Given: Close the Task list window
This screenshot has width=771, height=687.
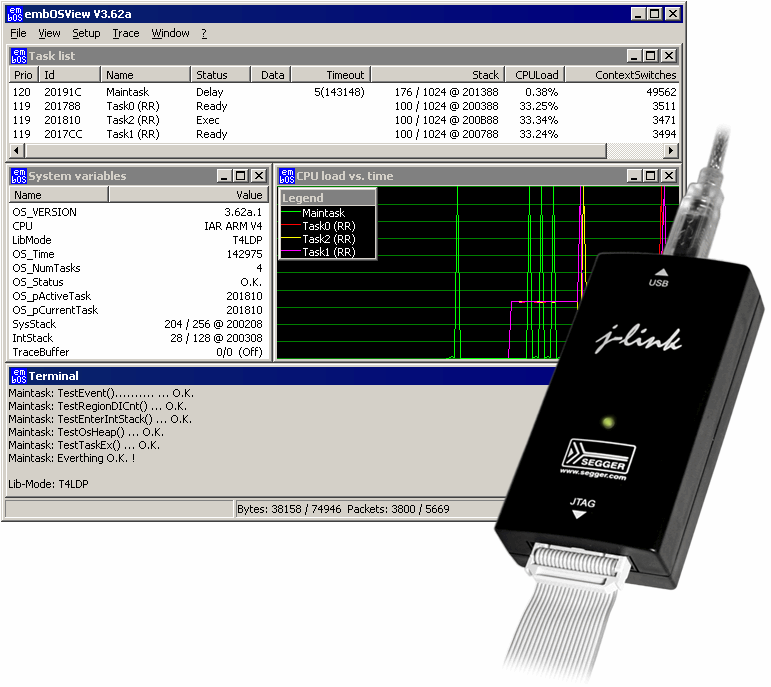Looking at the screenshot, I should click(669, 56).
